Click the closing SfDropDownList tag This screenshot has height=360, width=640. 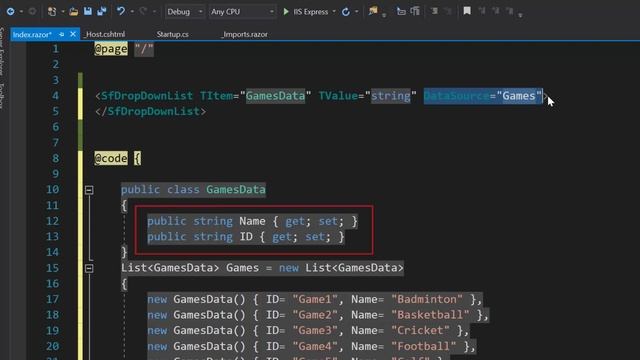(151, 111)
